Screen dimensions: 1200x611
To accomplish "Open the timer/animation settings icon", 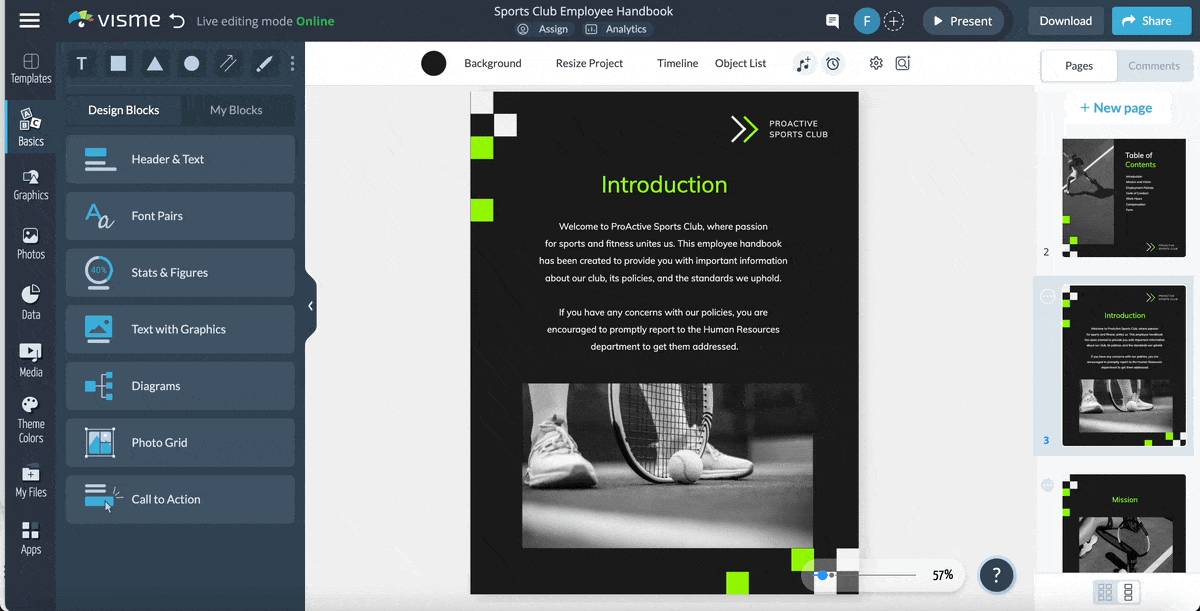I will [x=834, y=63].
